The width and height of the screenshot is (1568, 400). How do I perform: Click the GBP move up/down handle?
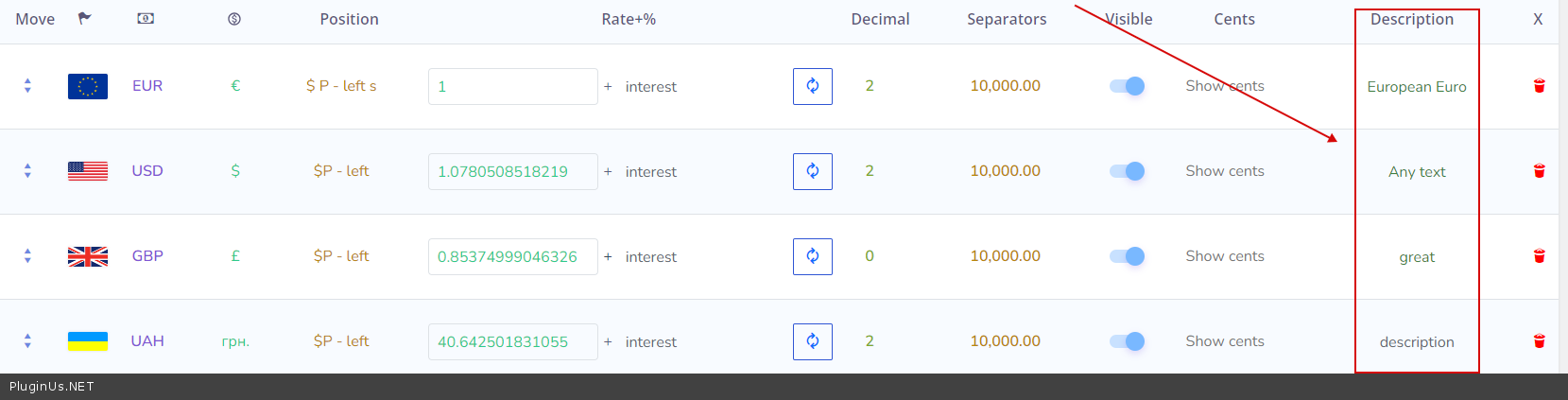27,256
